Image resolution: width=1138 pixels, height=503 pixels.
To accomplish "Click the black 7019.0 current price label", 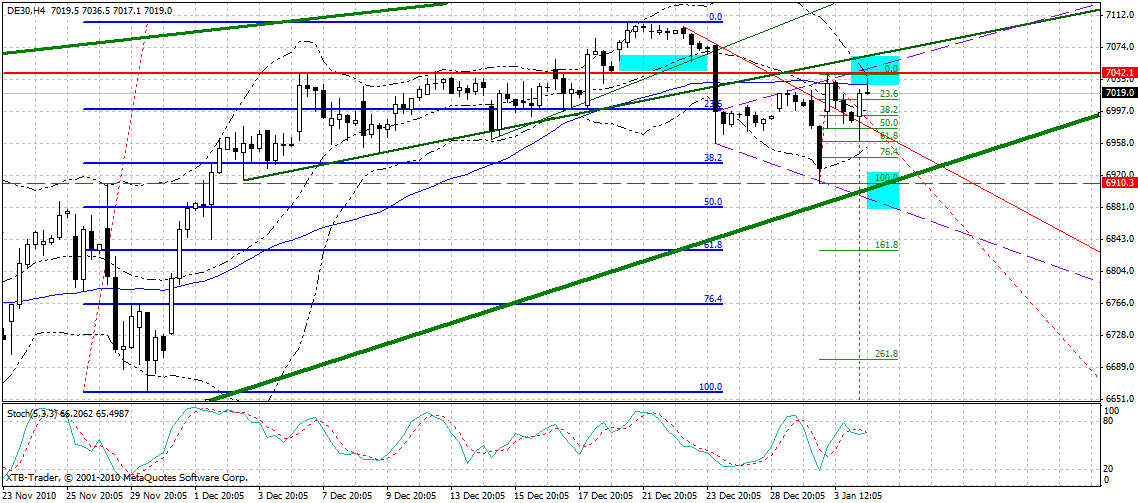I will (x=1119, y=93).
